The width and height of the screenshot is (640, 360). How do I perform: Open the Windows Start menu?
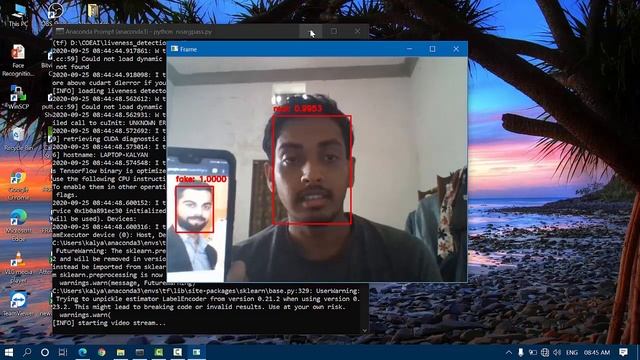9,352
